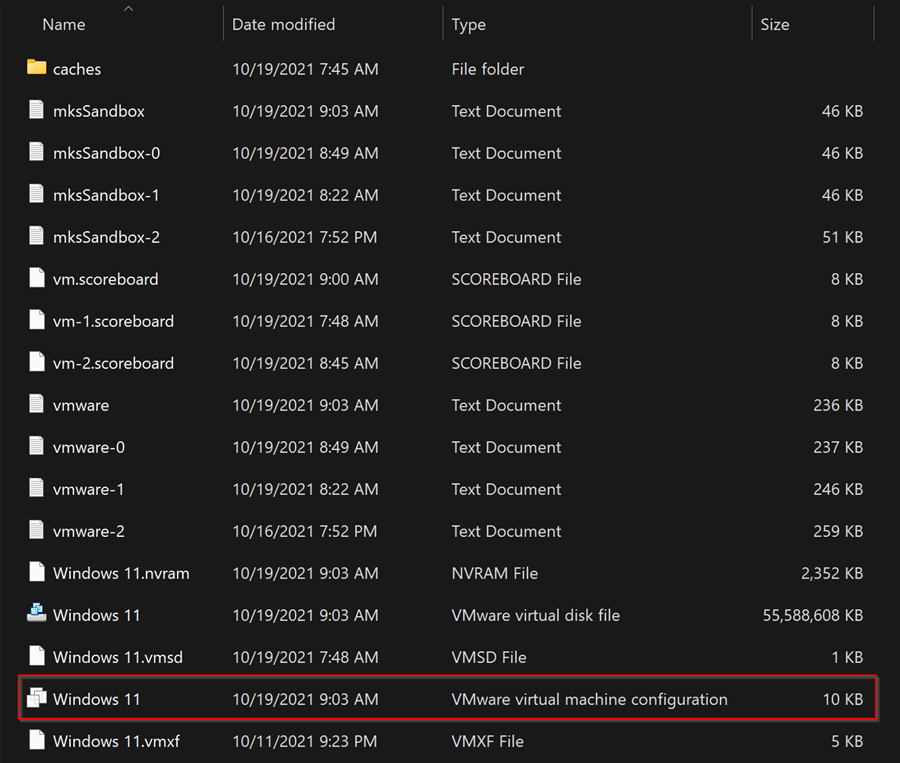Viewport: 900px width, 763px height.
Task: Select the vmware-1 file name
Action: (88, 489)
